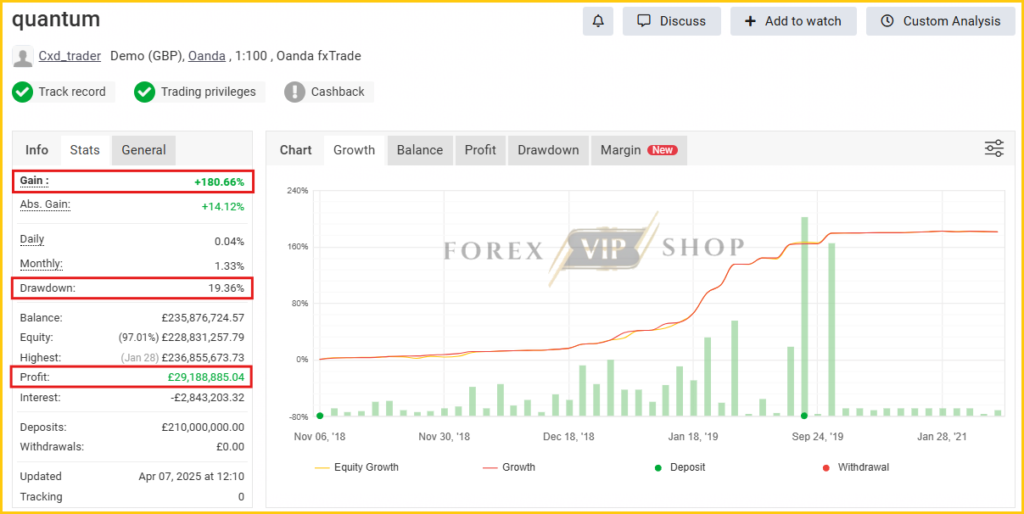
Task: Click the Balance value £235,876,724.57
Action: click(202, 318)
